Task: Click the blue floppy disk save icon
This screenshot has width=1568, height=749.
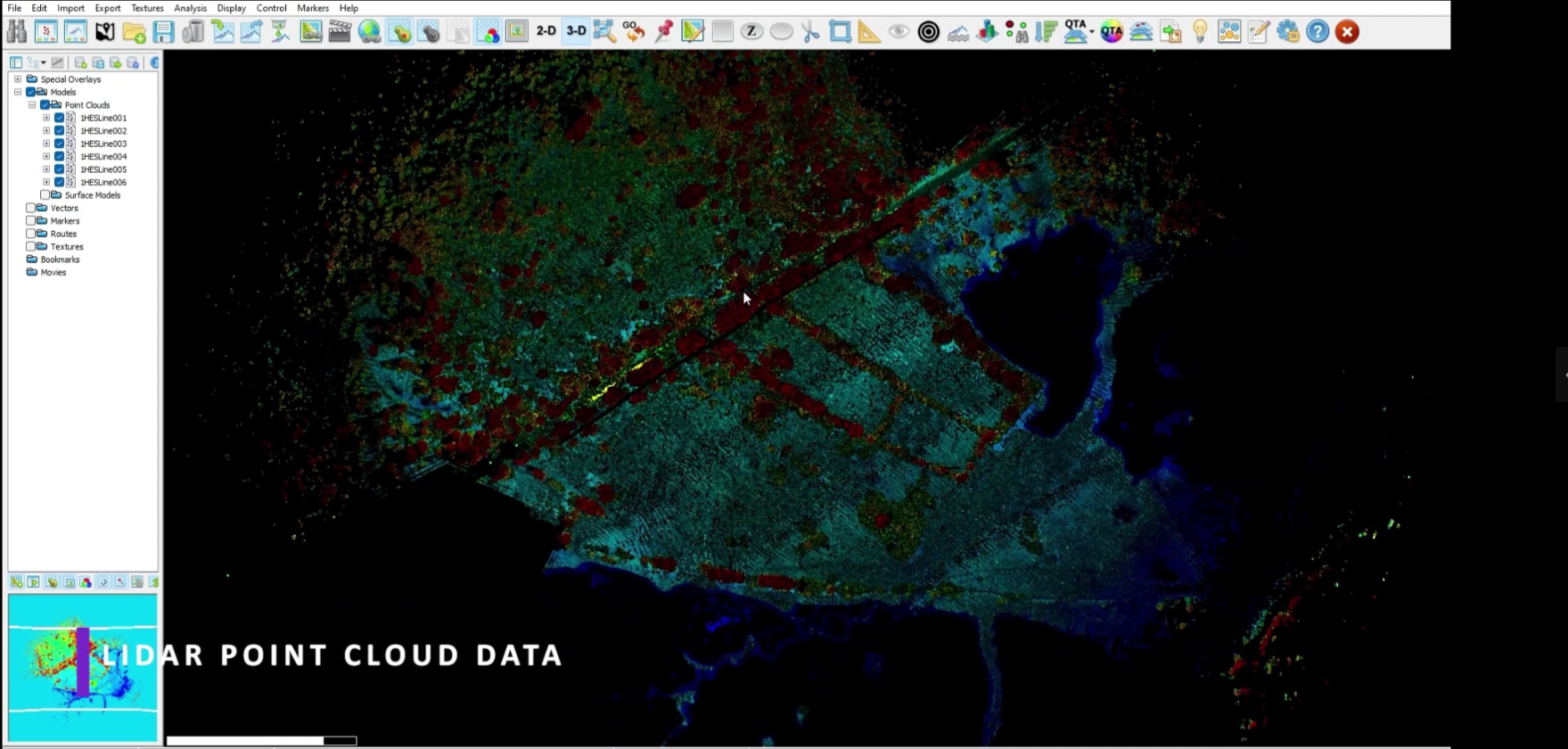Action: (x=163, y=32)
